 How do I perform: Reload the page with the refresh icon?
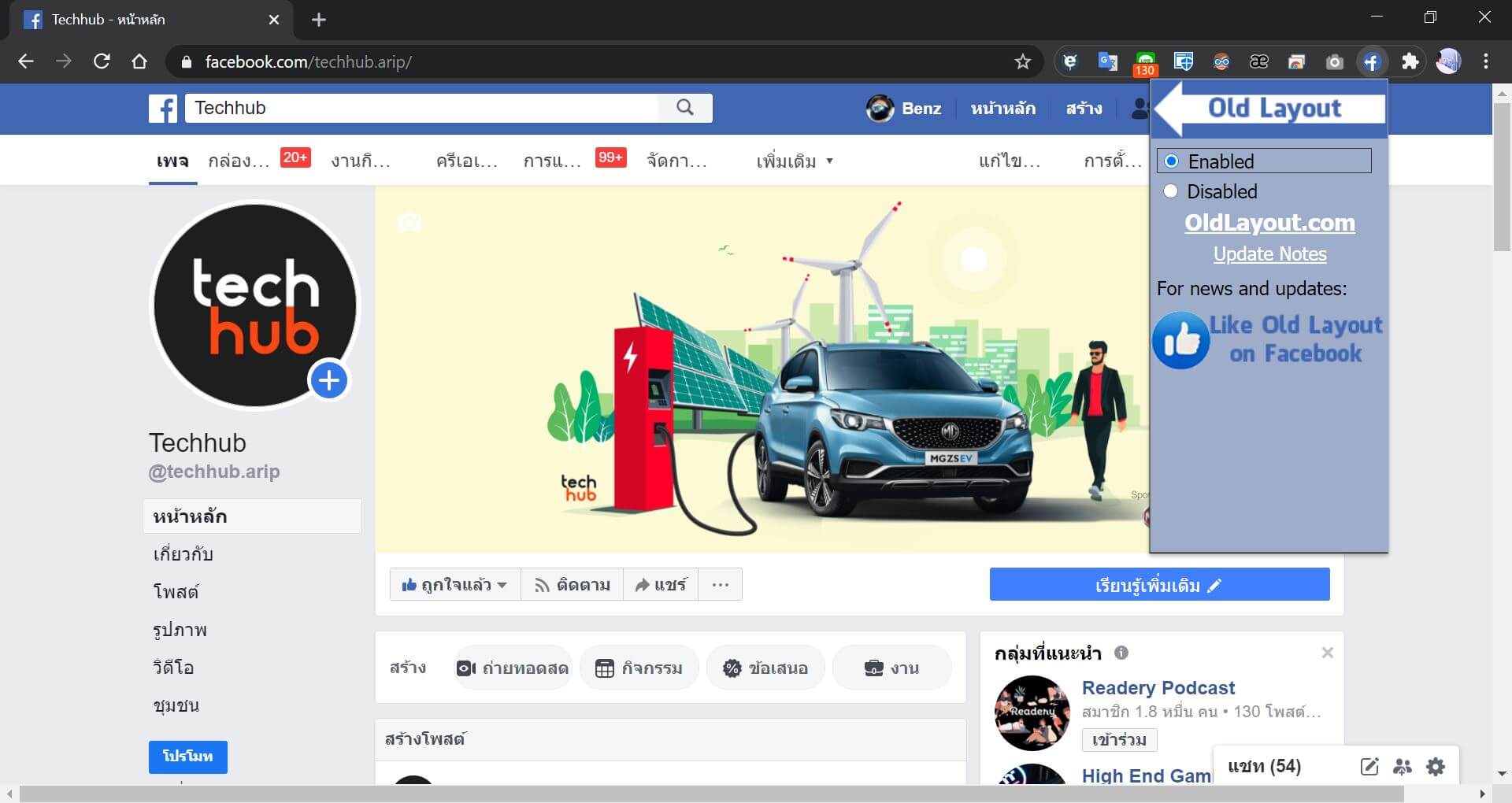(102, 61)
